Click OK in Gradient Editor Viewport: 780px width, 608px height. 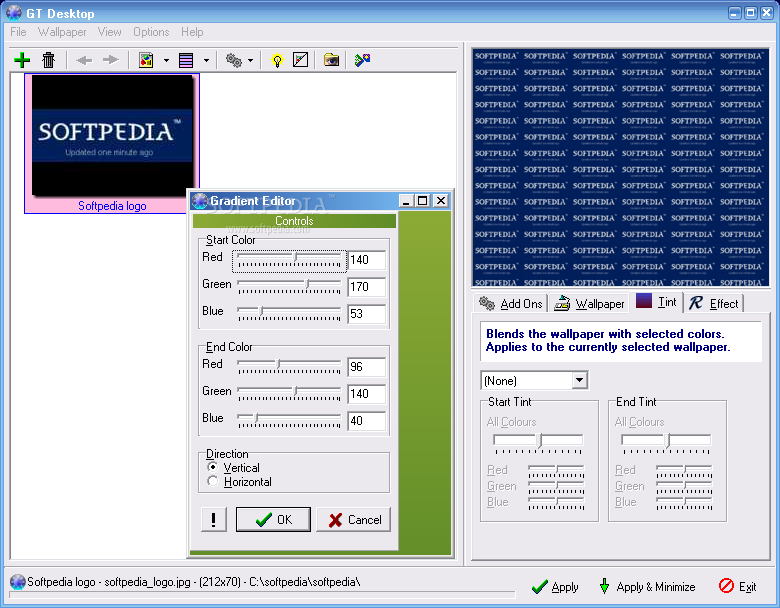[x=273, y=519]
